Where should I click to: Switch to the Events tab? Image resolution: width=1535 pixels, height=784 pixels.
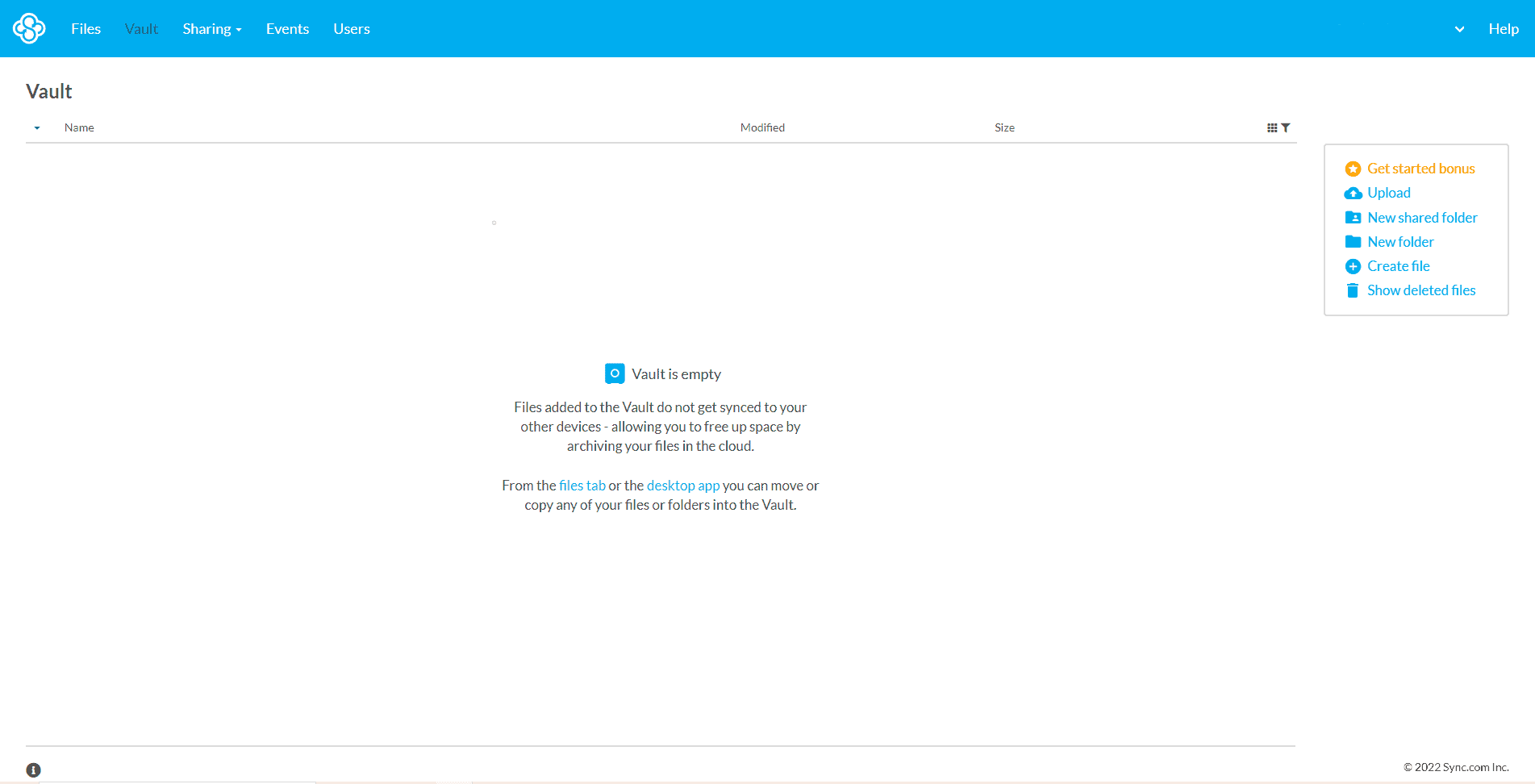[287, 28]
